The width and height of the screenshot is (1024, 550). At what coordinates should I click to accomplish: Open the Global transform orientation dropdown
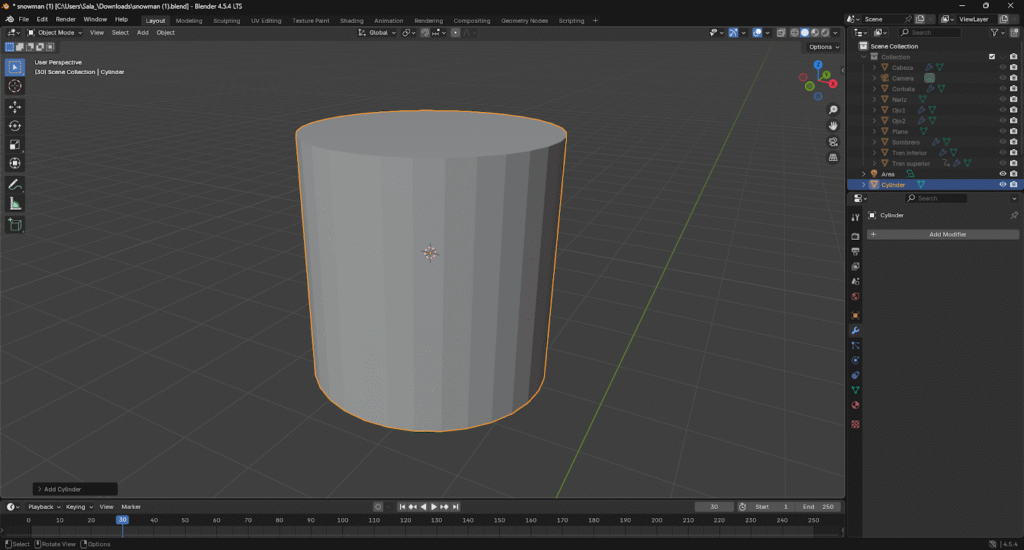pyautogui.click(x=378, y=33)
